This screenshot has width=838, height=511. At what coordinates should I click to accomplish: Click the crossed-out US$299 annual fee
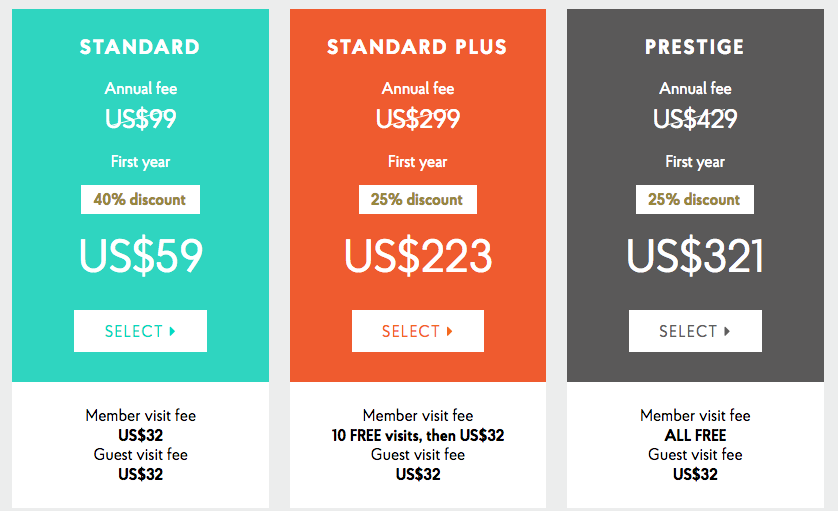point(418,119)
